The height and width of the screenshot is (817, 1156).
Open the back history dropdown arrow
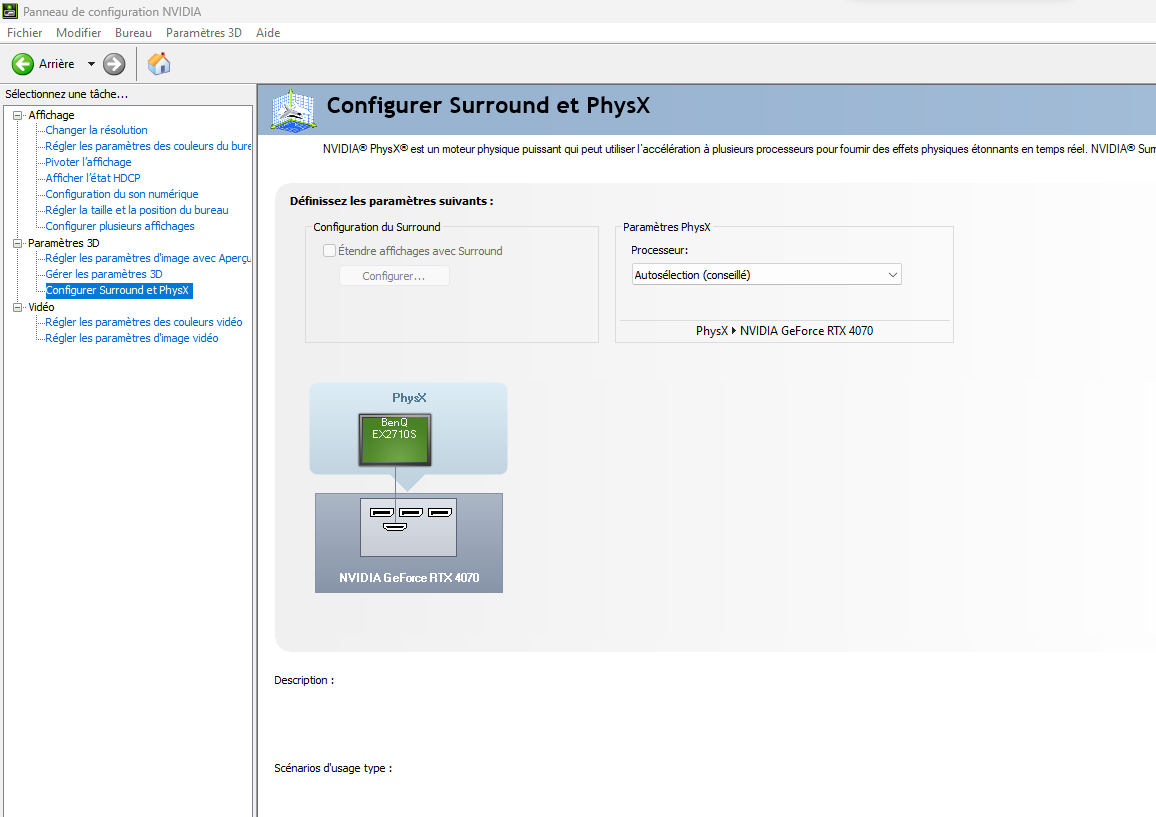click(91, 64)
